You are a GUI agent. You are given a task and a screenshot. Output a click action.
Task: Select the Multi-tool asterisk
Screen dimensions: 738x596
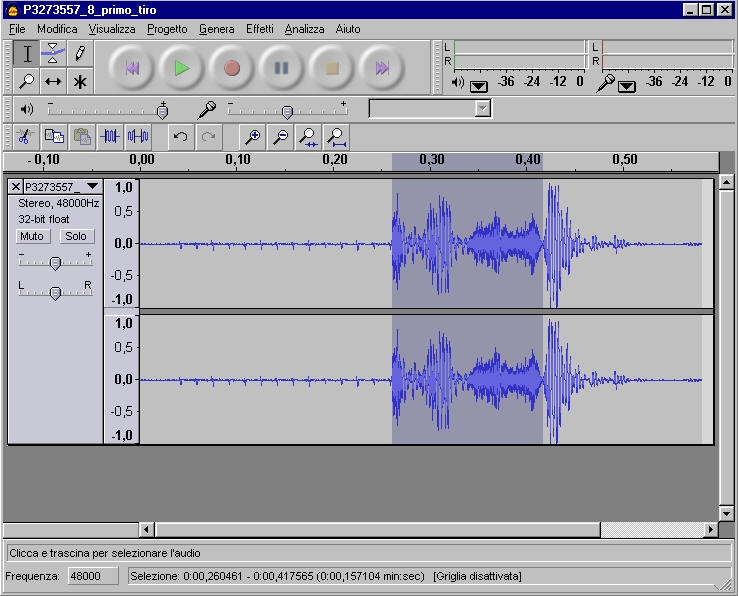(80, 81)
